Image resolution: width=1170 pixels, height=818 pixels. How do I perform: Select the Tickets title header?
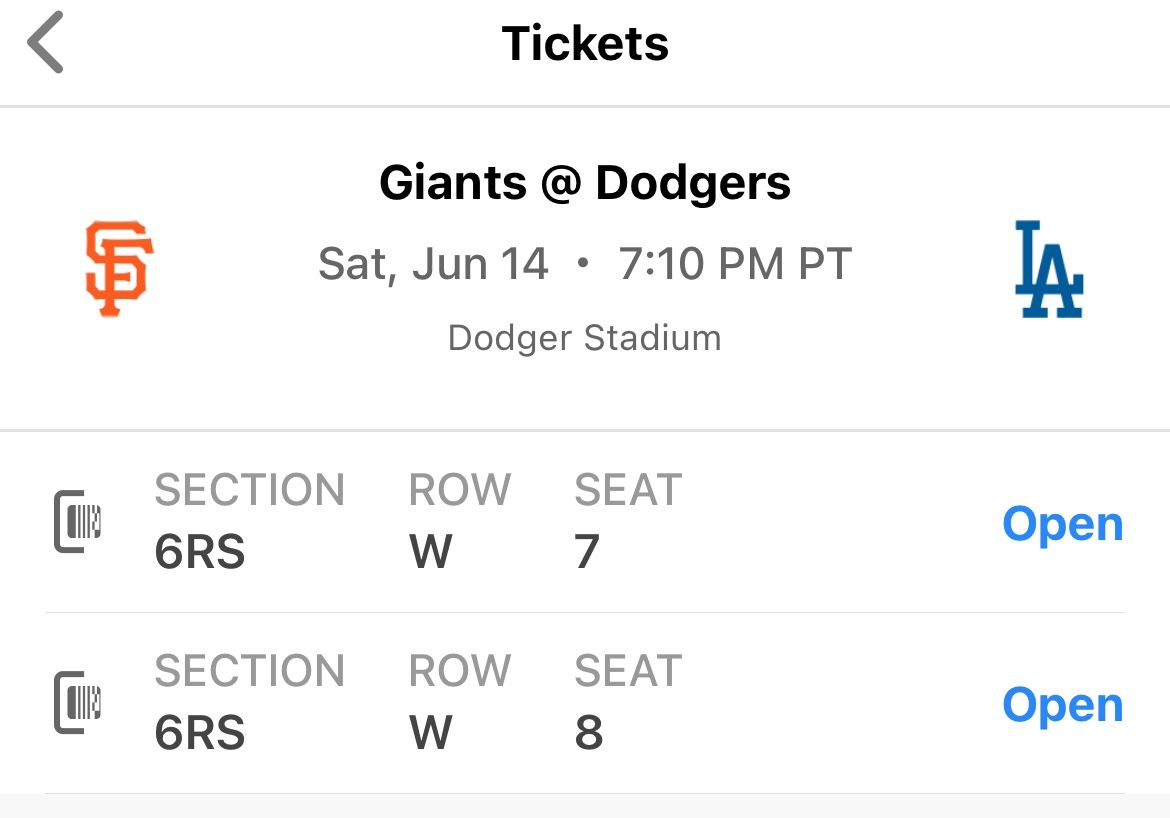tap(584, 43)
